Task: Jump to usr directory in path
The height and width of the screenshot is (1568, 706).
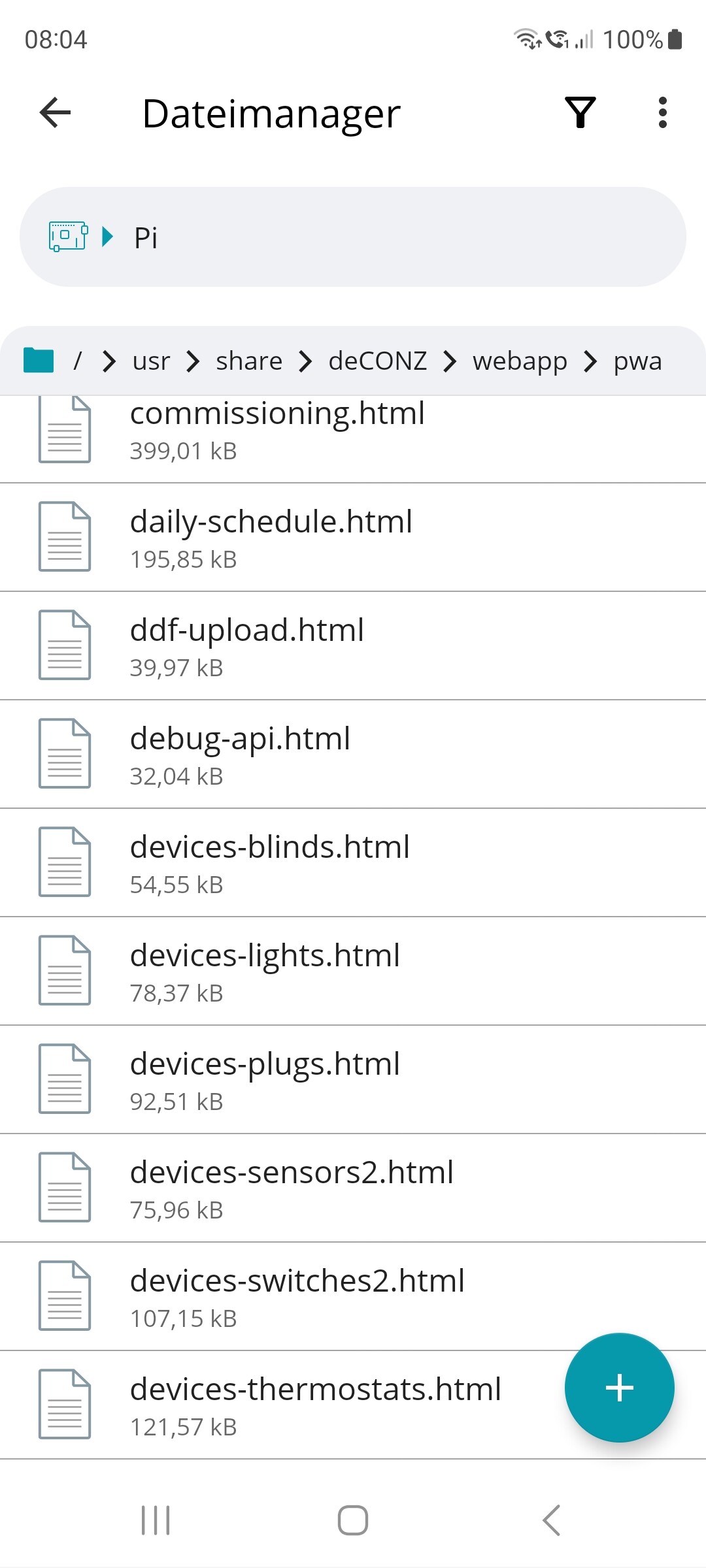Action: [151, 361]
